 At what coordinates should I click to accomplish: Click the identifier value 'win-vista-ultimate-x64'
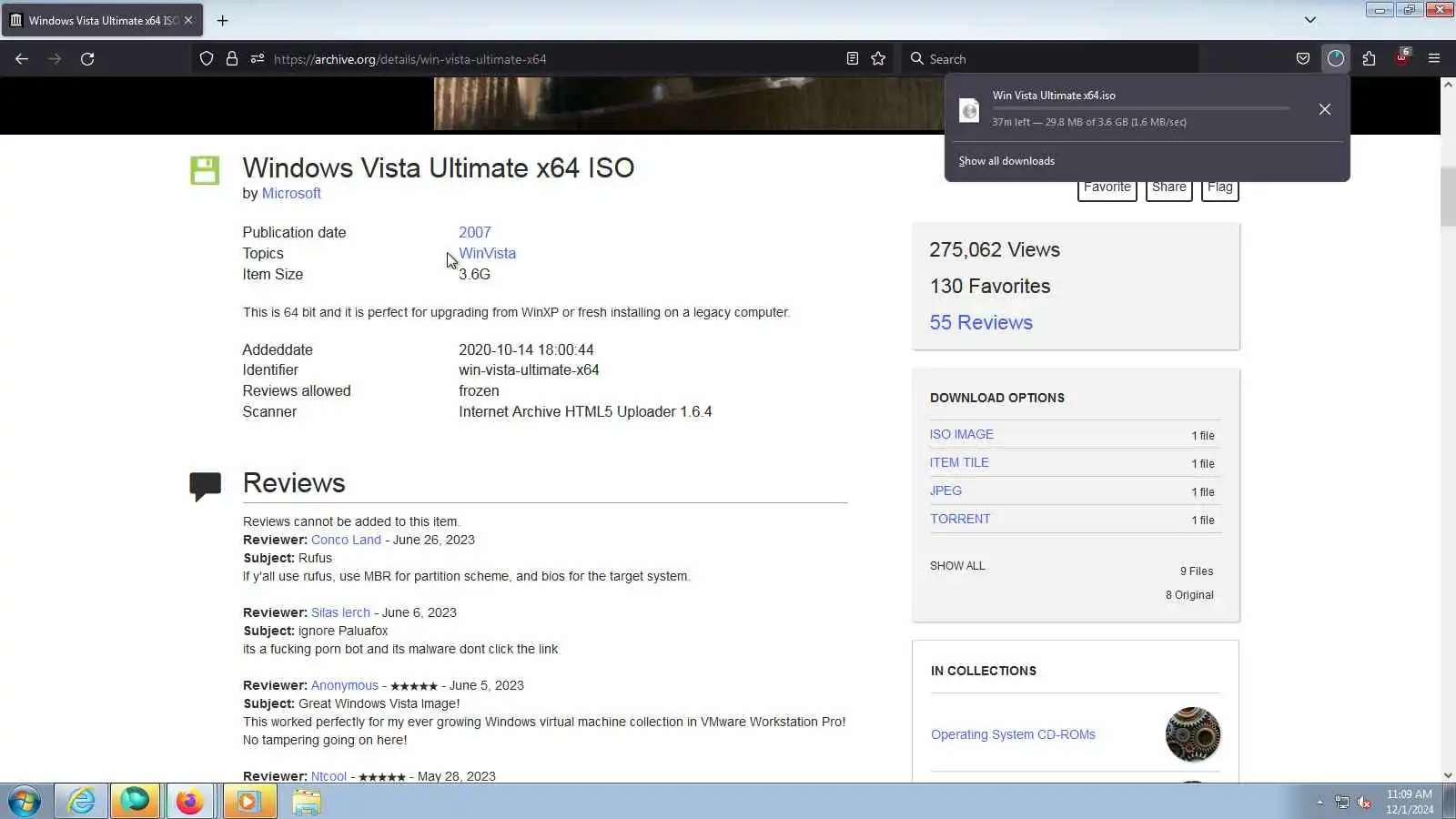pos(529,369)
